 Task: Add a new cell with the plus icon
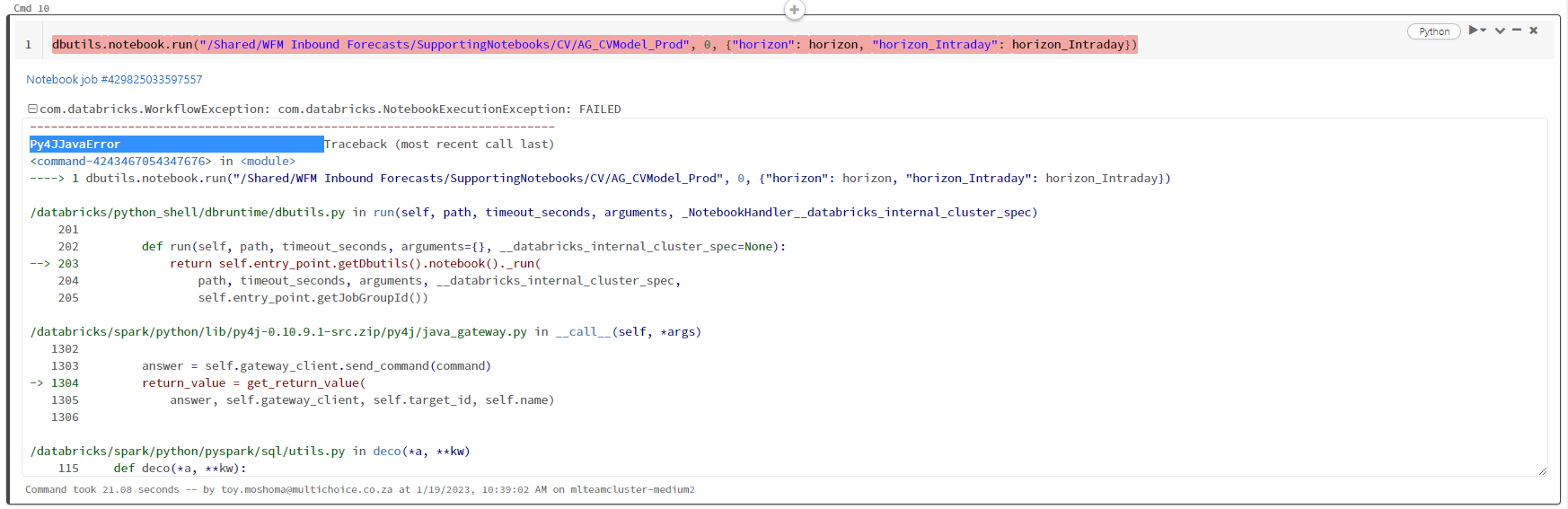(x=794, y=10)
